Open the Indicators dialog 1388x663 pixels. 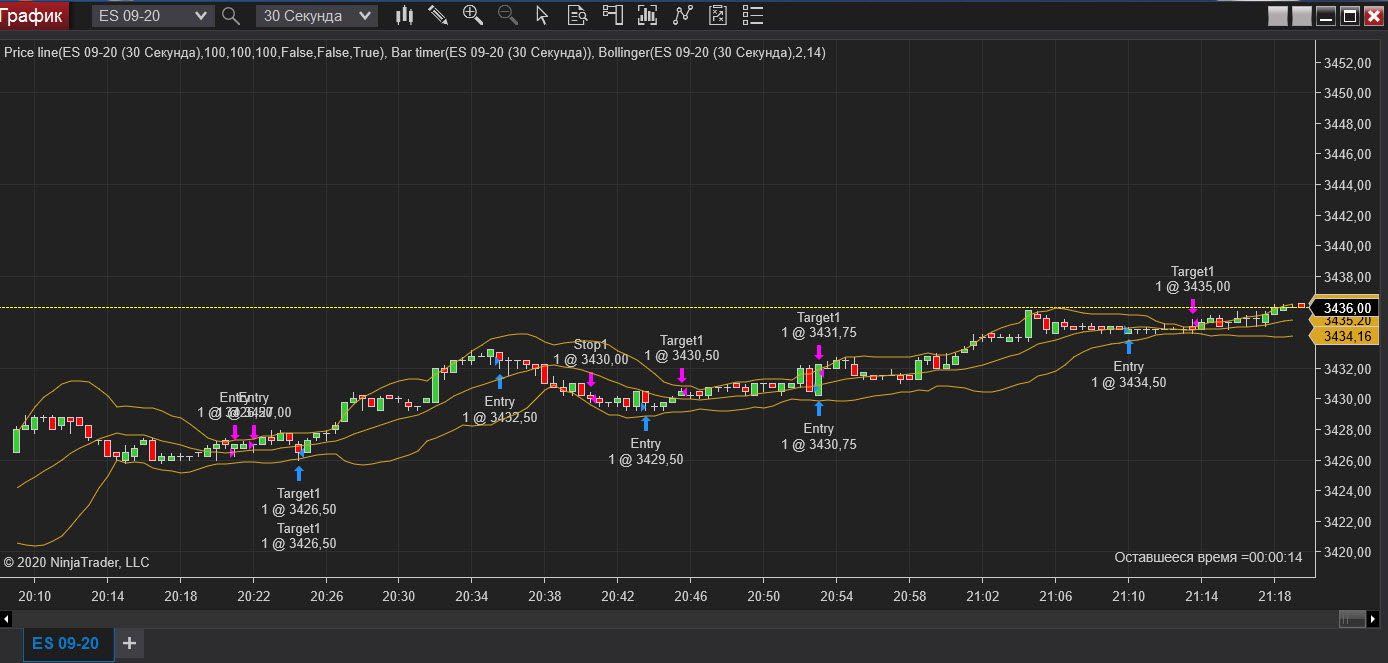point(683,16)
